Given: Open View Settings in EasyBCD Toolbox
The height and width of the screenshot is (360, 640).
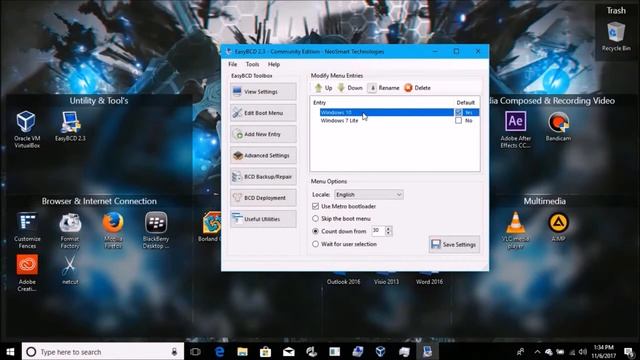Looking at the screenshot, I should tap(263, 91).
